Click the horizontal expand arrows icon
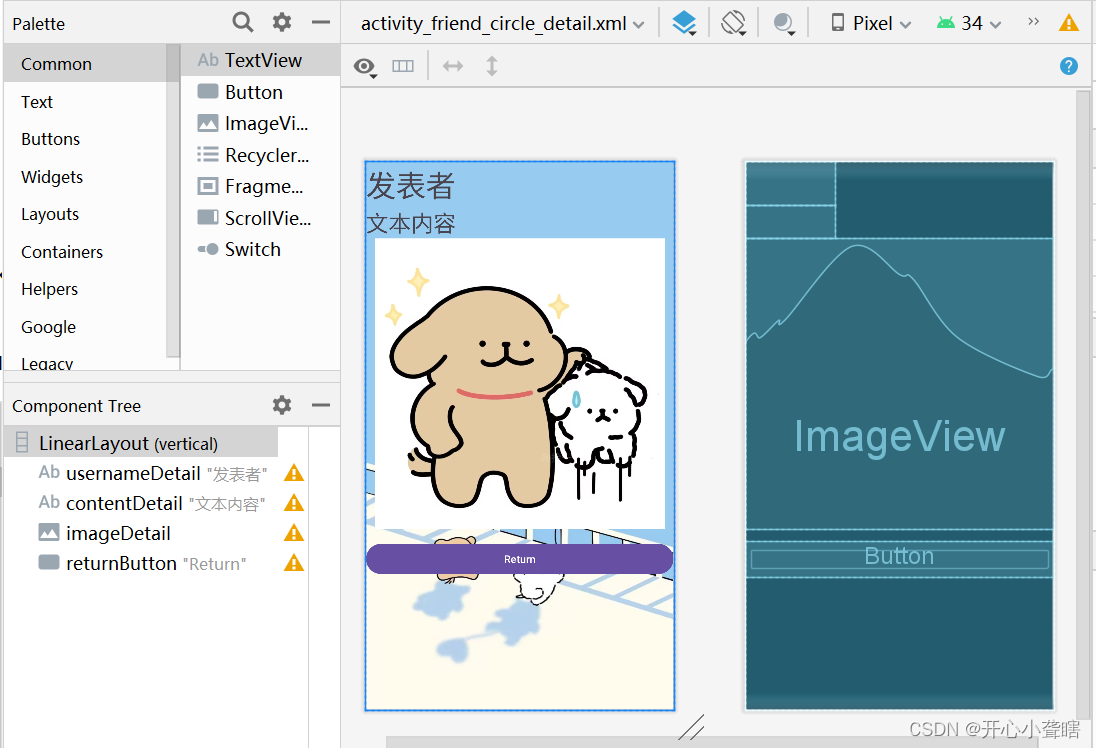Image resolution: width=1096 pixels, height=748 pixels. (x=453, y=66)
